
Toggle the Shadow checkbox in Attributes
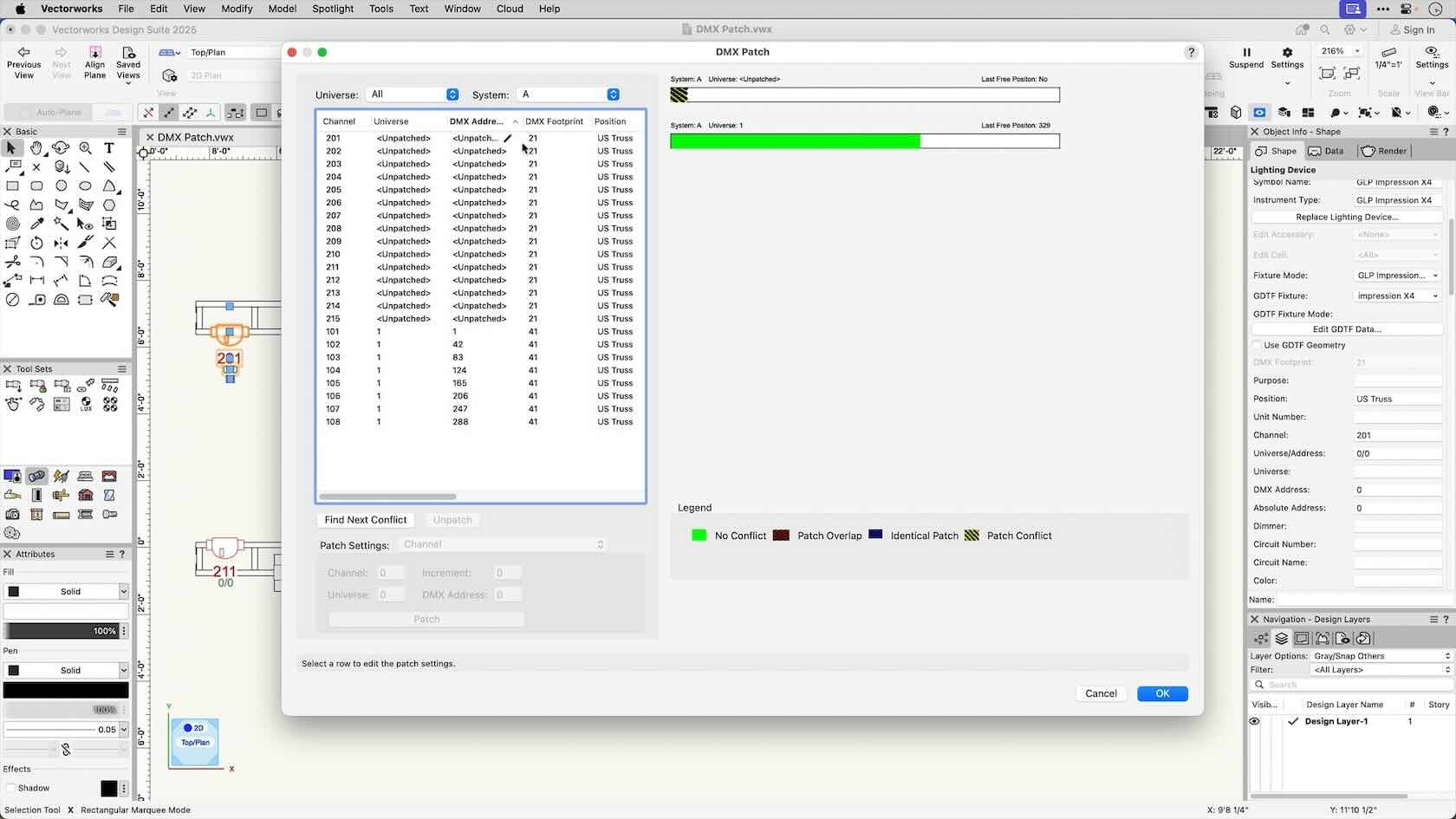click(x=11, y=788)
